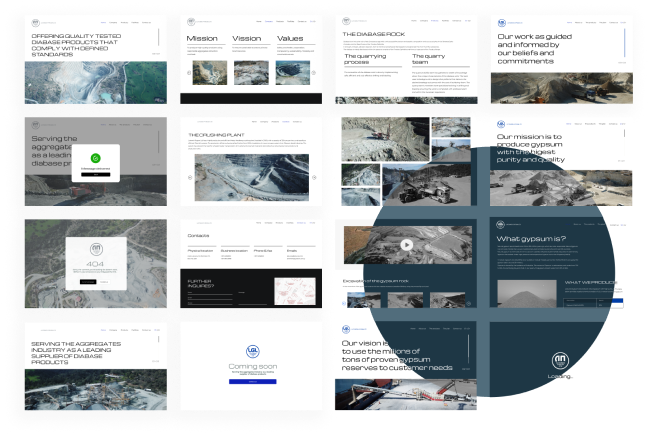
Task: Open the gypsum quarry panorama photo
Action: point(561,188)
